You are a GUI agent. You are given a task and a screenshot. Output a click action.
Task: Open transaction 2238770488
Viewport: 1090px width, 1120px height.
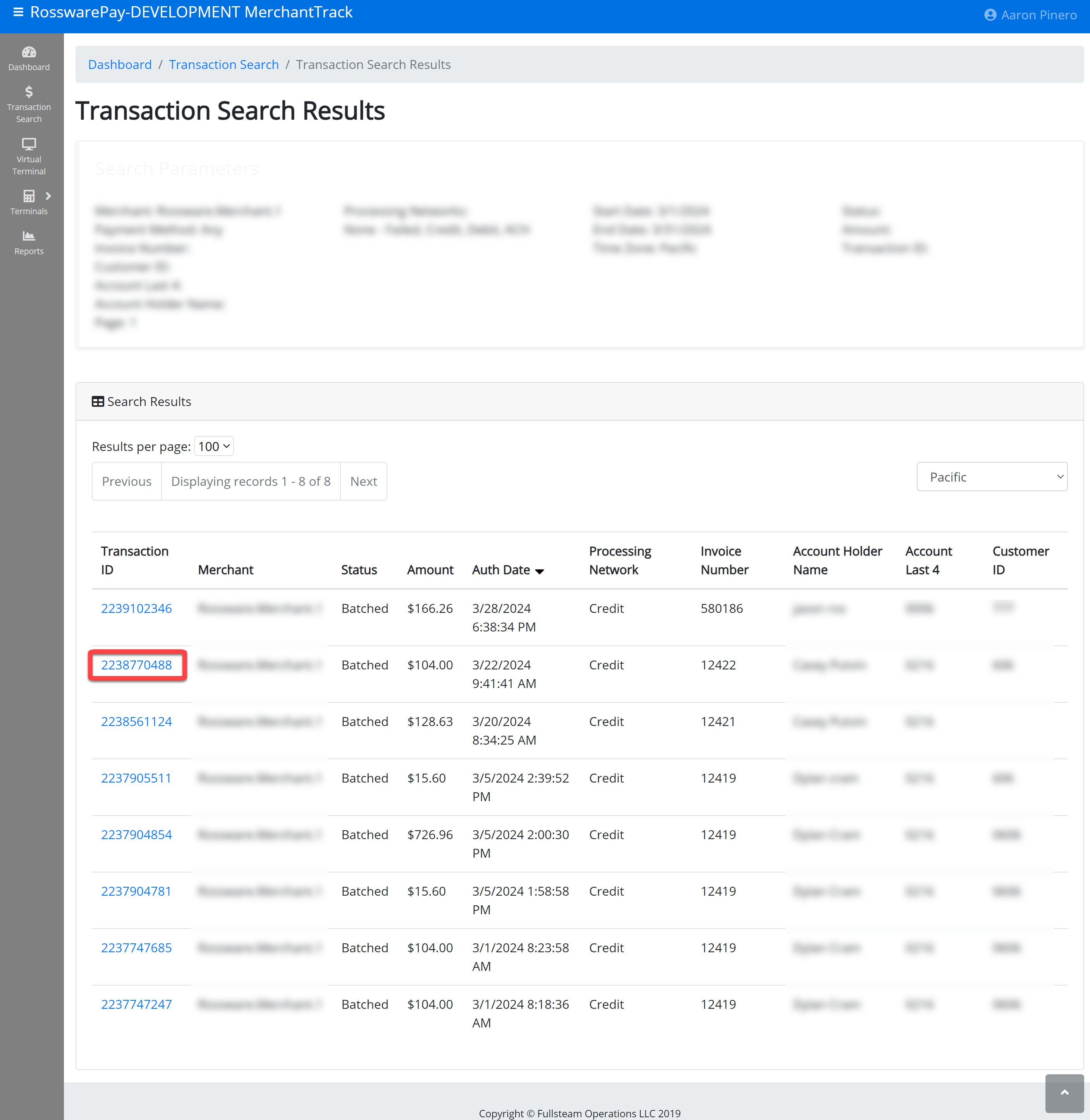[x=136, y=665]
